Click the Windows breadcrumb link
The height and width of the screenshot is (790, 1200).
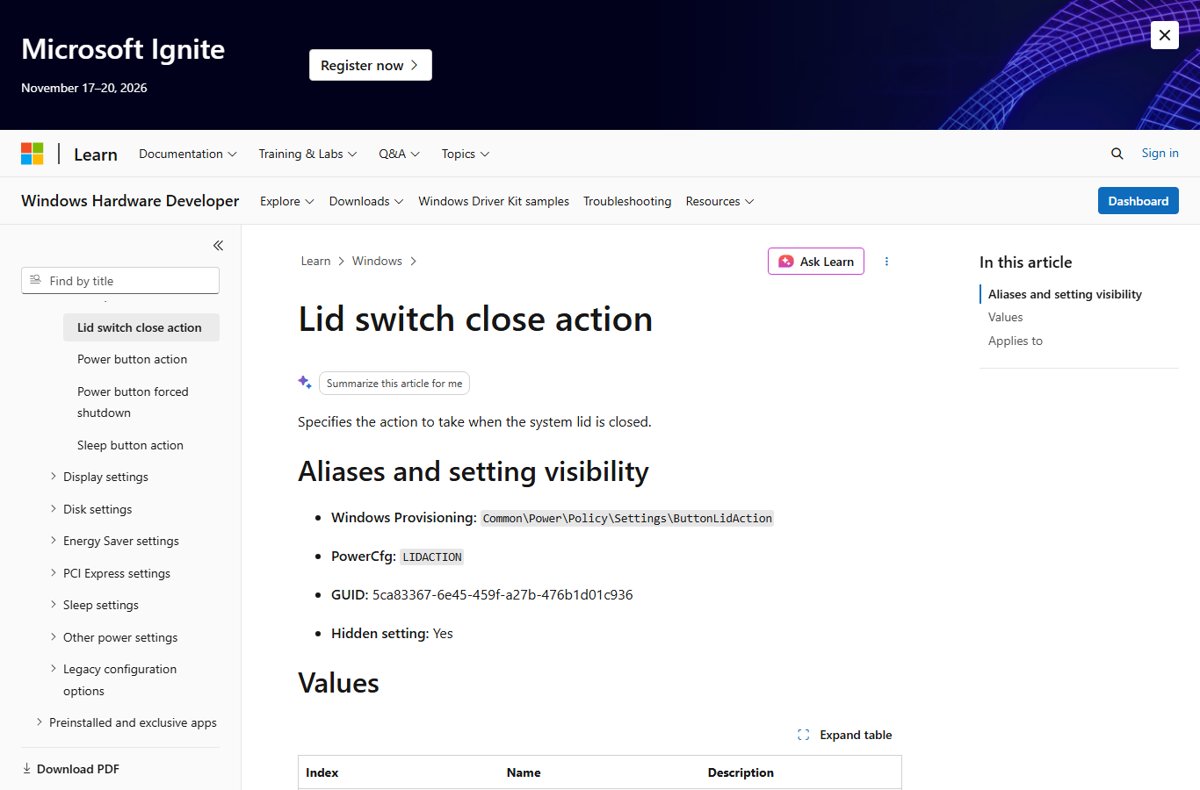[377, 261]
